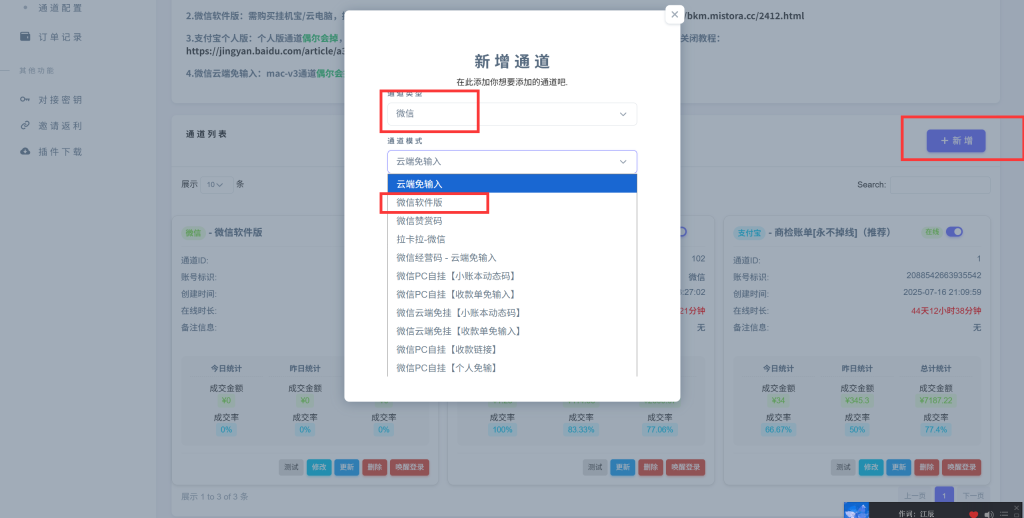Click 测试 on the 商检账单 card
The image size is (1024, 518).
pos(843,467)
